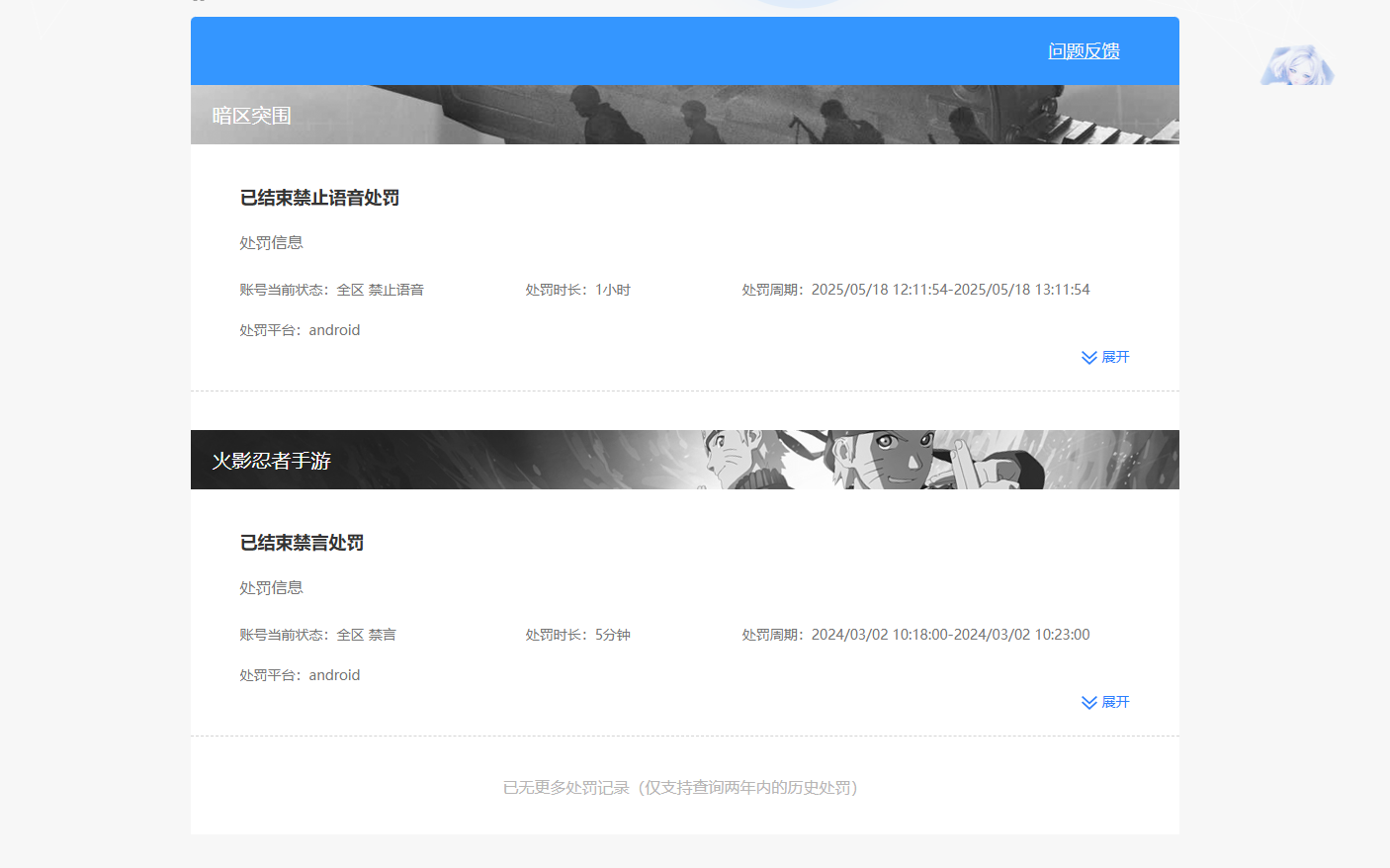The image size is (1390, 868).
Task: Click the 暗区突围 game banner
Action: coord(685,115)
